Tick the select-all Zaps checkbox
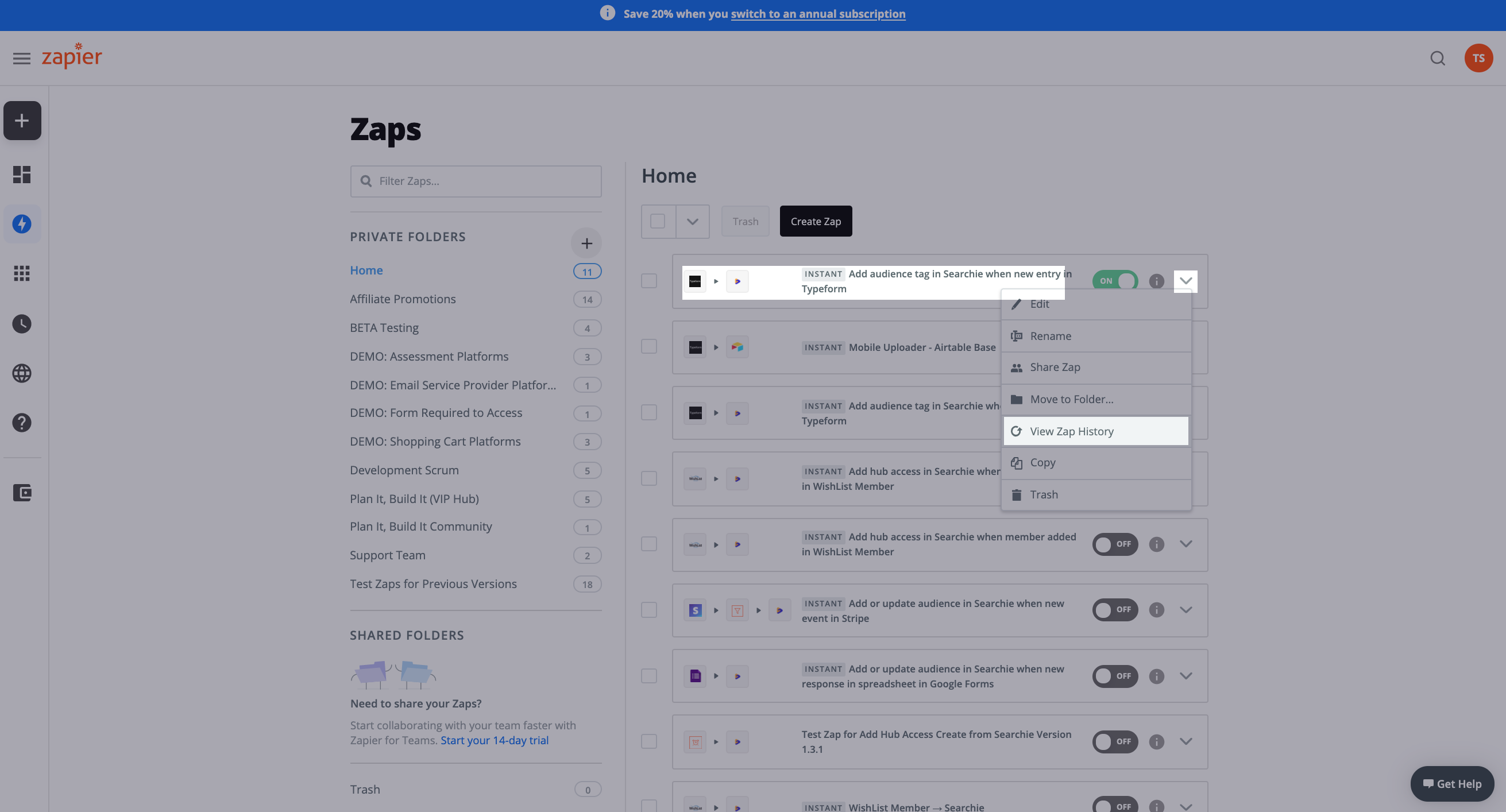This screenshot has width=1506, height=812. (x=658, y=221)
